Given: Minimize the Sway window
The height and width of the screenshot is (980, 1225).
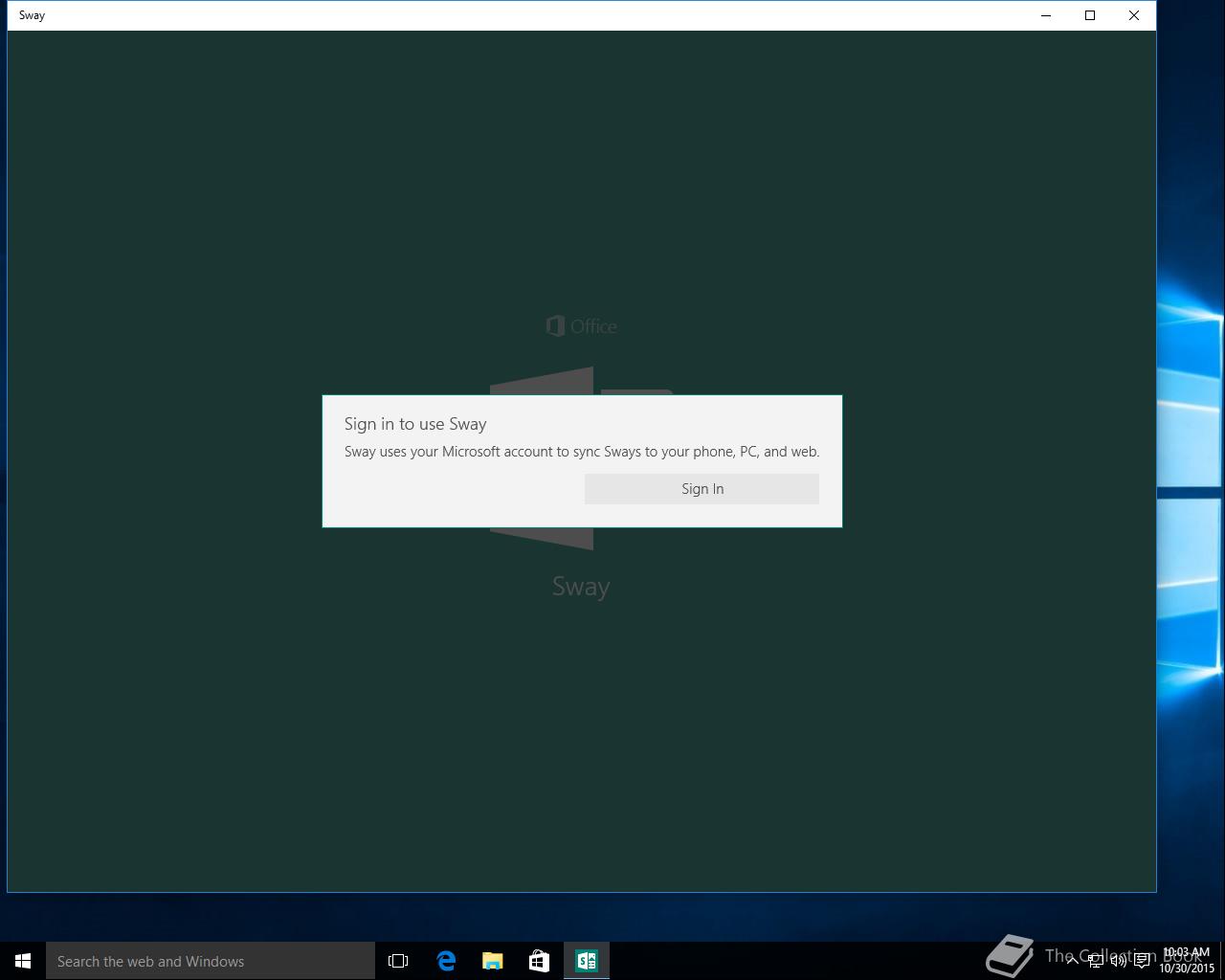Looking at the screenshot, I should 1046,15.
